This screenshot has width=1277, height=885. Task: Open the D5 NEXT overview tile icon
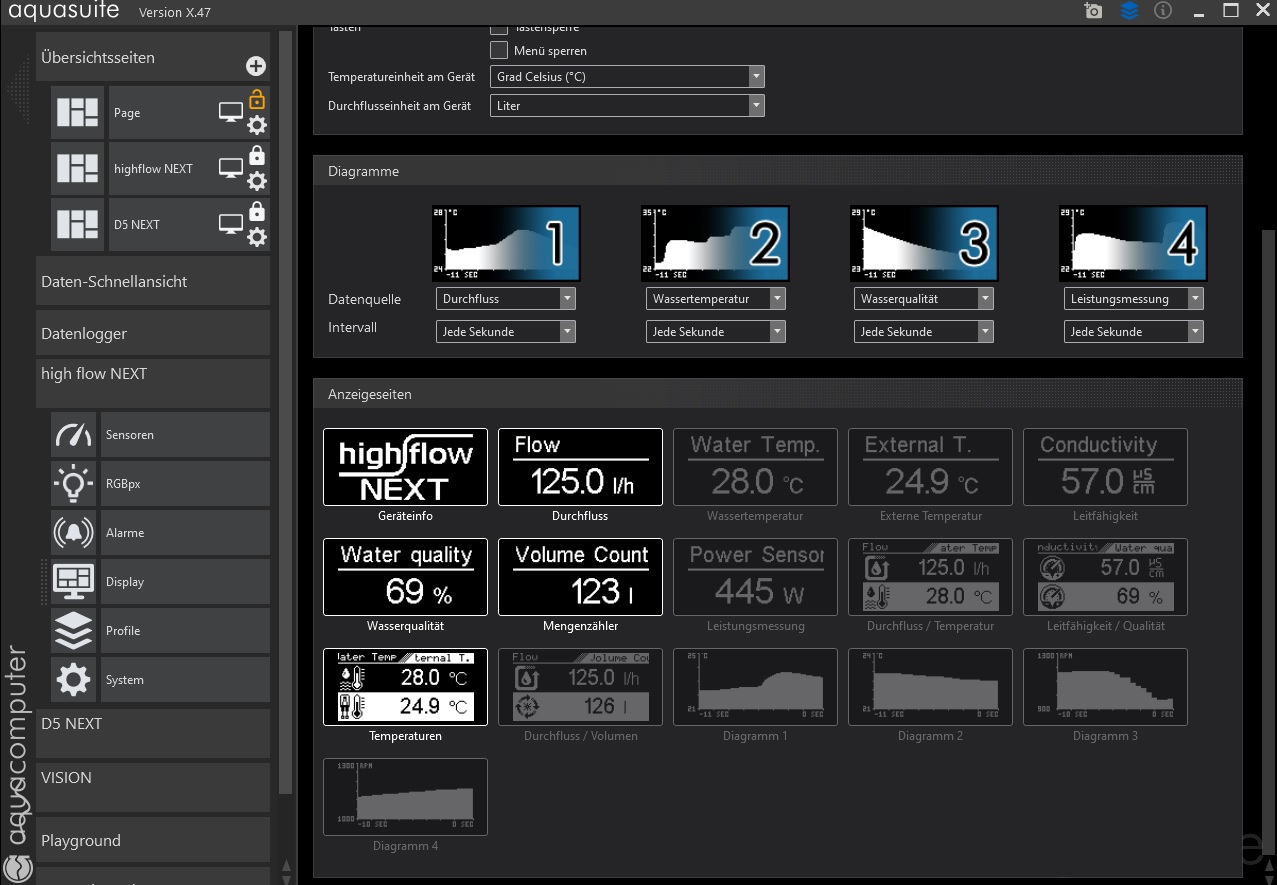click(x=77, y=225)
